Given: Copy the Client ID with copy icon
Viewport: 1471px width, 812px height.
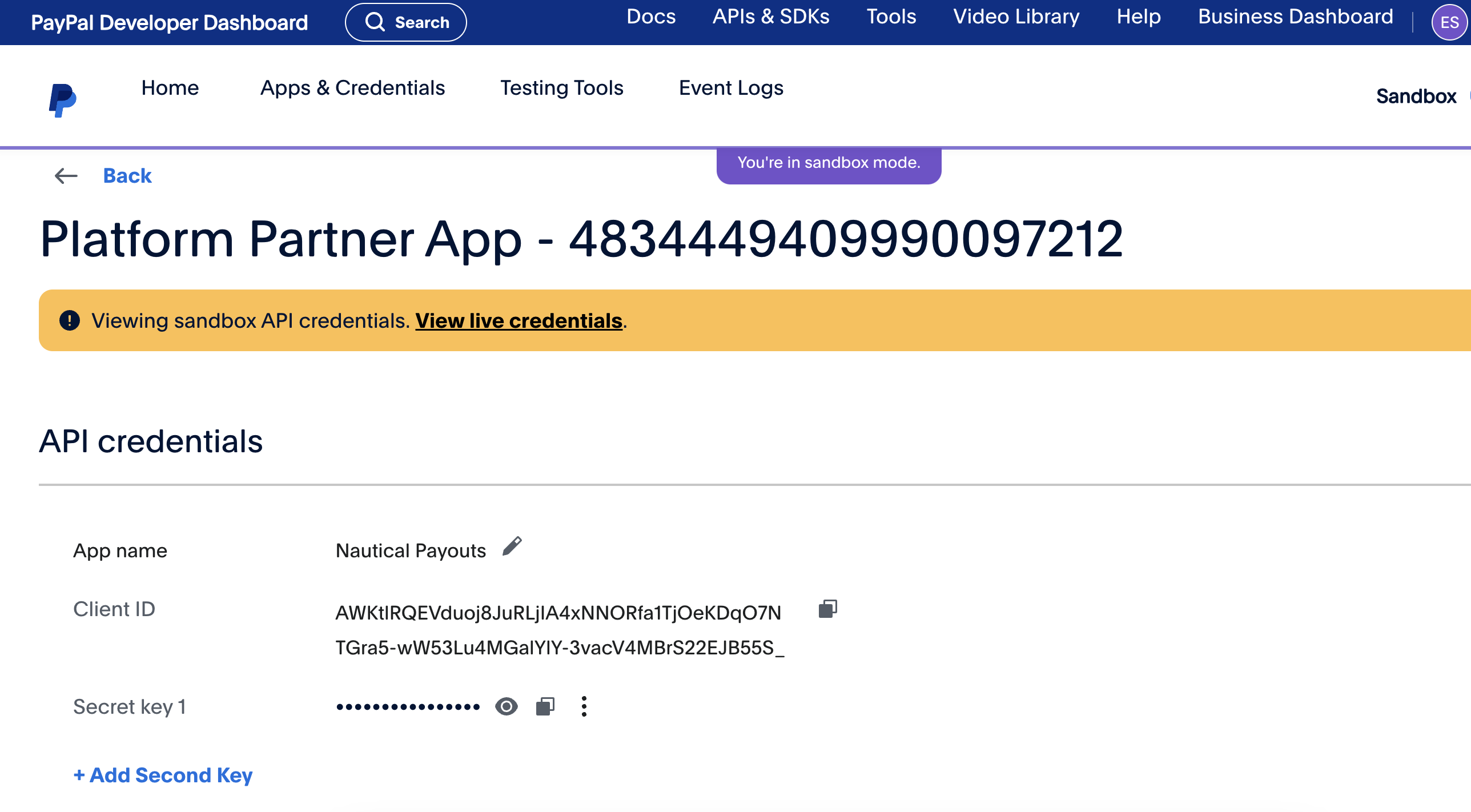Looking at the screenshot, I should click(x=827, y=609).
